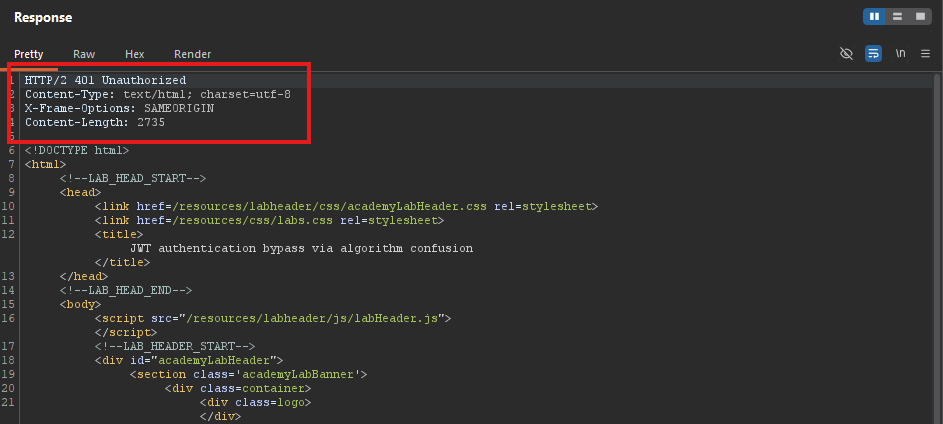
Task: Click the academyLabHeader.css link line
Action: pyautogui.click(x=346, y=206)
